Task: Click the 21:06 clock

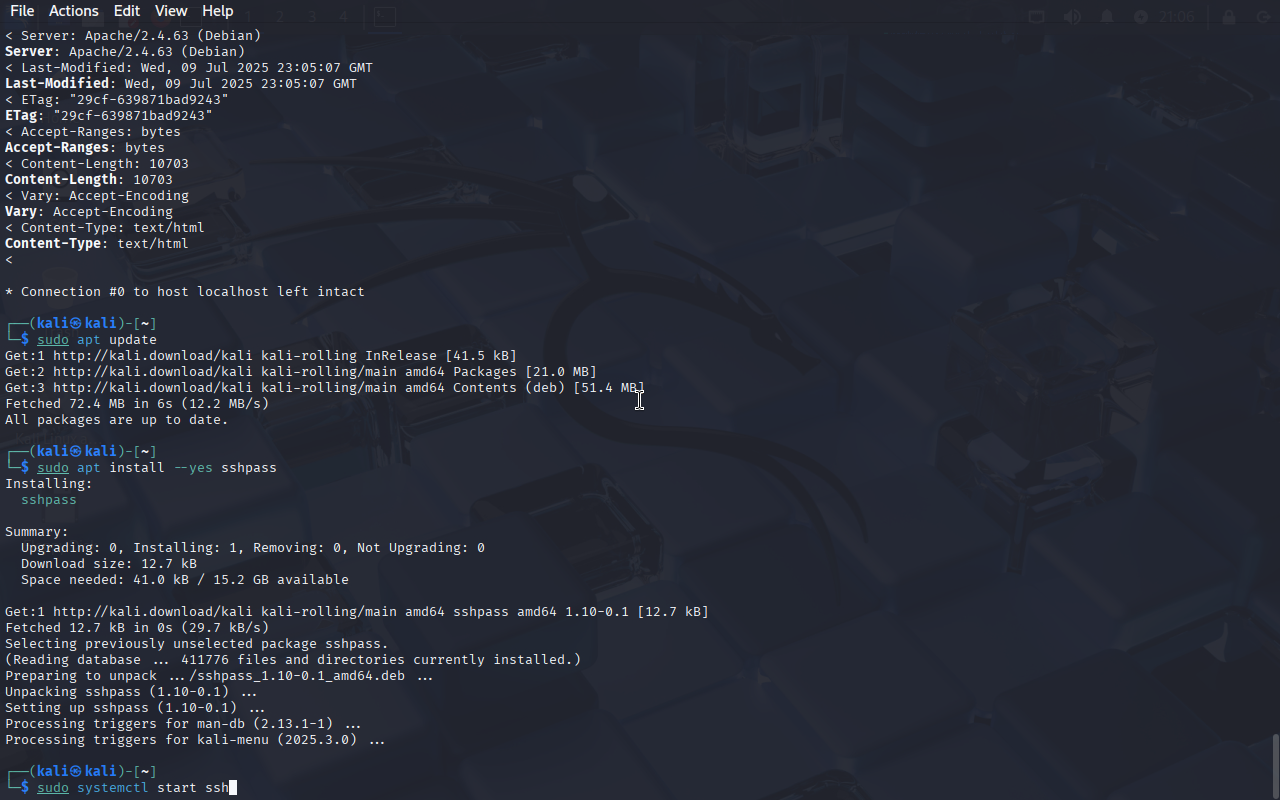Action: click(x=1178, y=17)
